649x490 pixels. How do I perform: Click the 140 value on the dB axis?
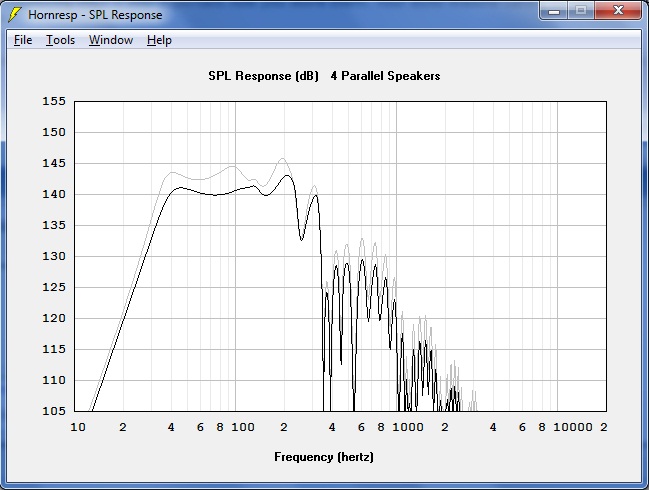[x=54, y=194]
